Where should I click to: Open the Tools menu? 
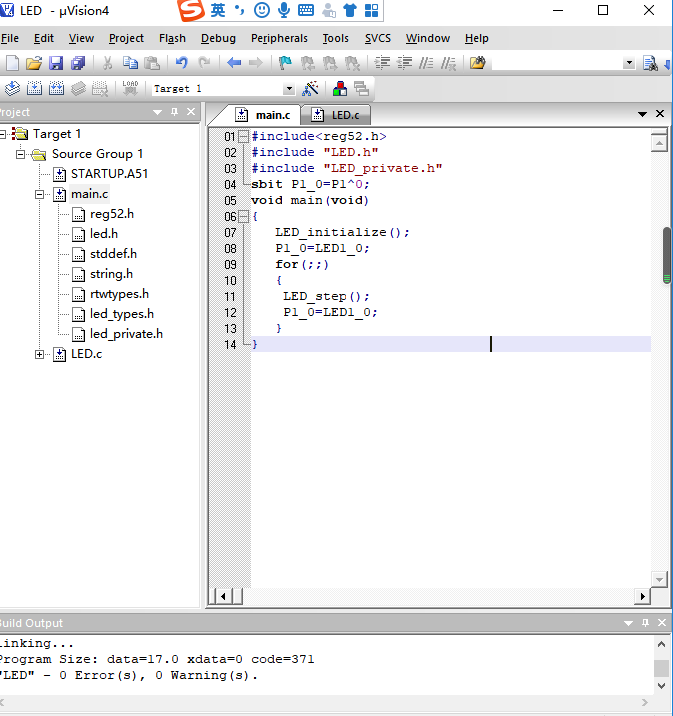(336, 38)
